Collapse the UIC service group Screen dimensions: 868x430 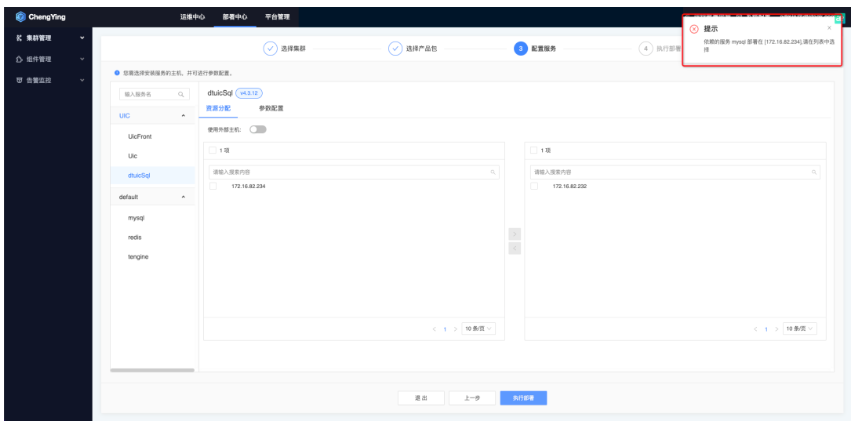(183, 116)
